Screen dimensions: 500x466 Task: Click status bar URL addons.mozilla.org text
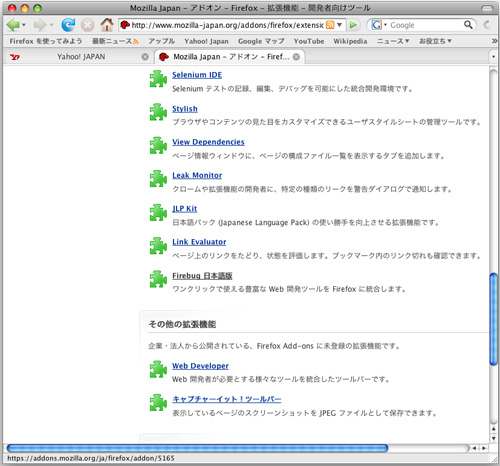[91, 458]
